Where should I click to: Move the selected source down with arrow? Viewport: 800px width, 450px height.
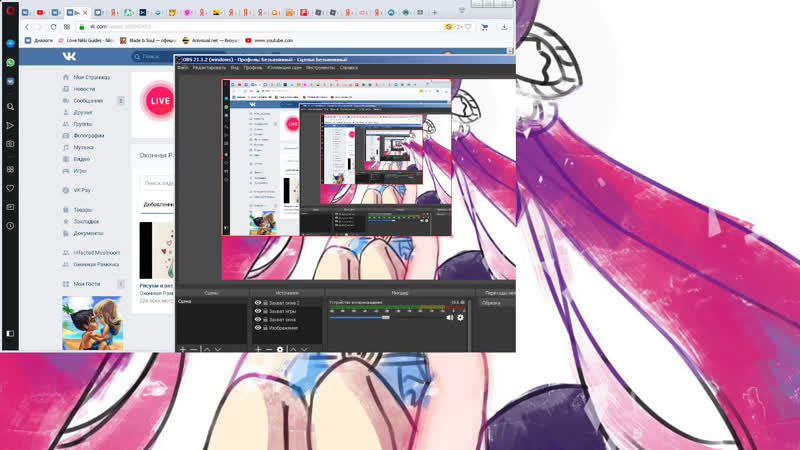click(304, 349)
